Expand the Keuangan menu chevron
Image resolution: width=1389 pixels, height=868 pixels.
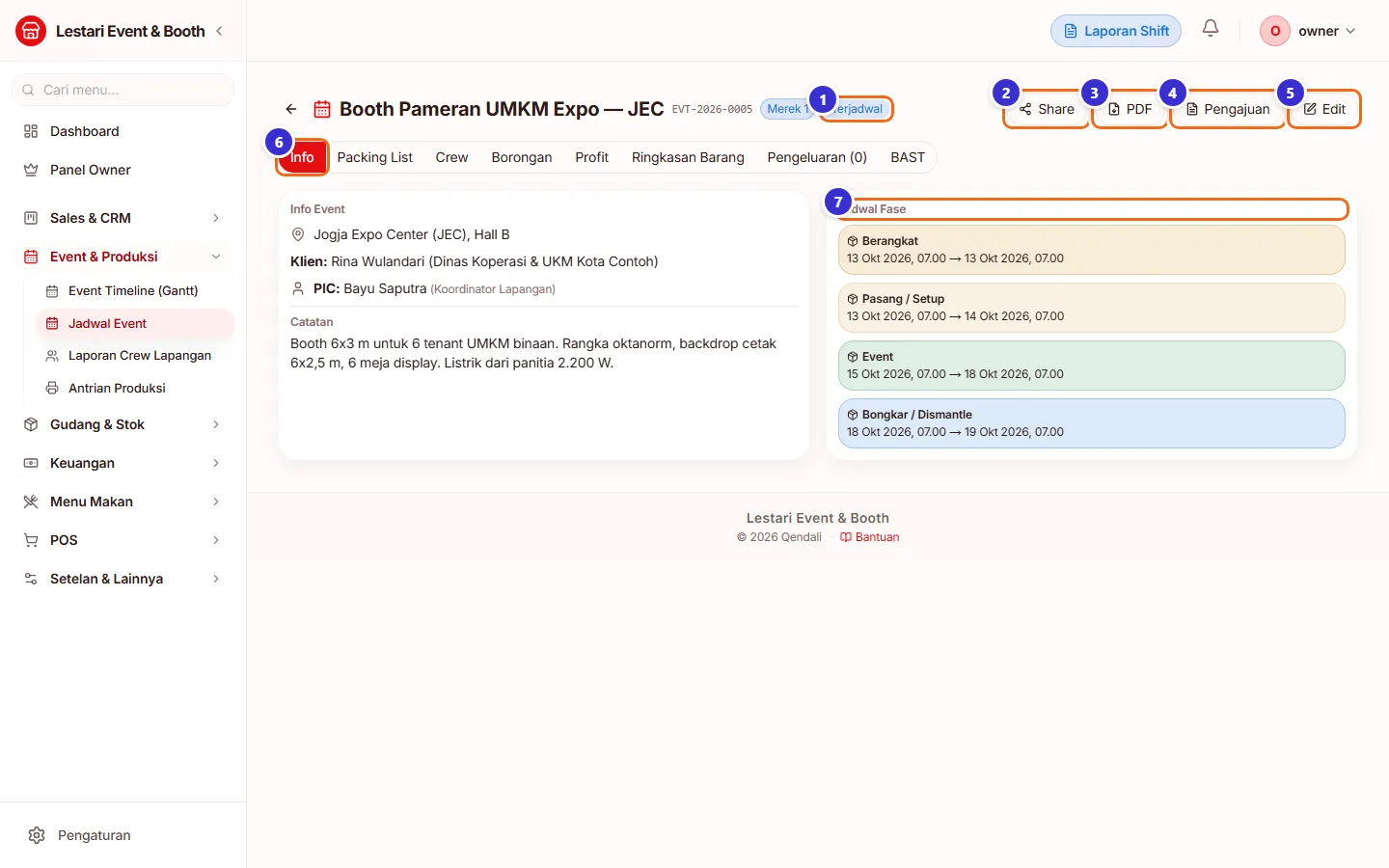216,463
